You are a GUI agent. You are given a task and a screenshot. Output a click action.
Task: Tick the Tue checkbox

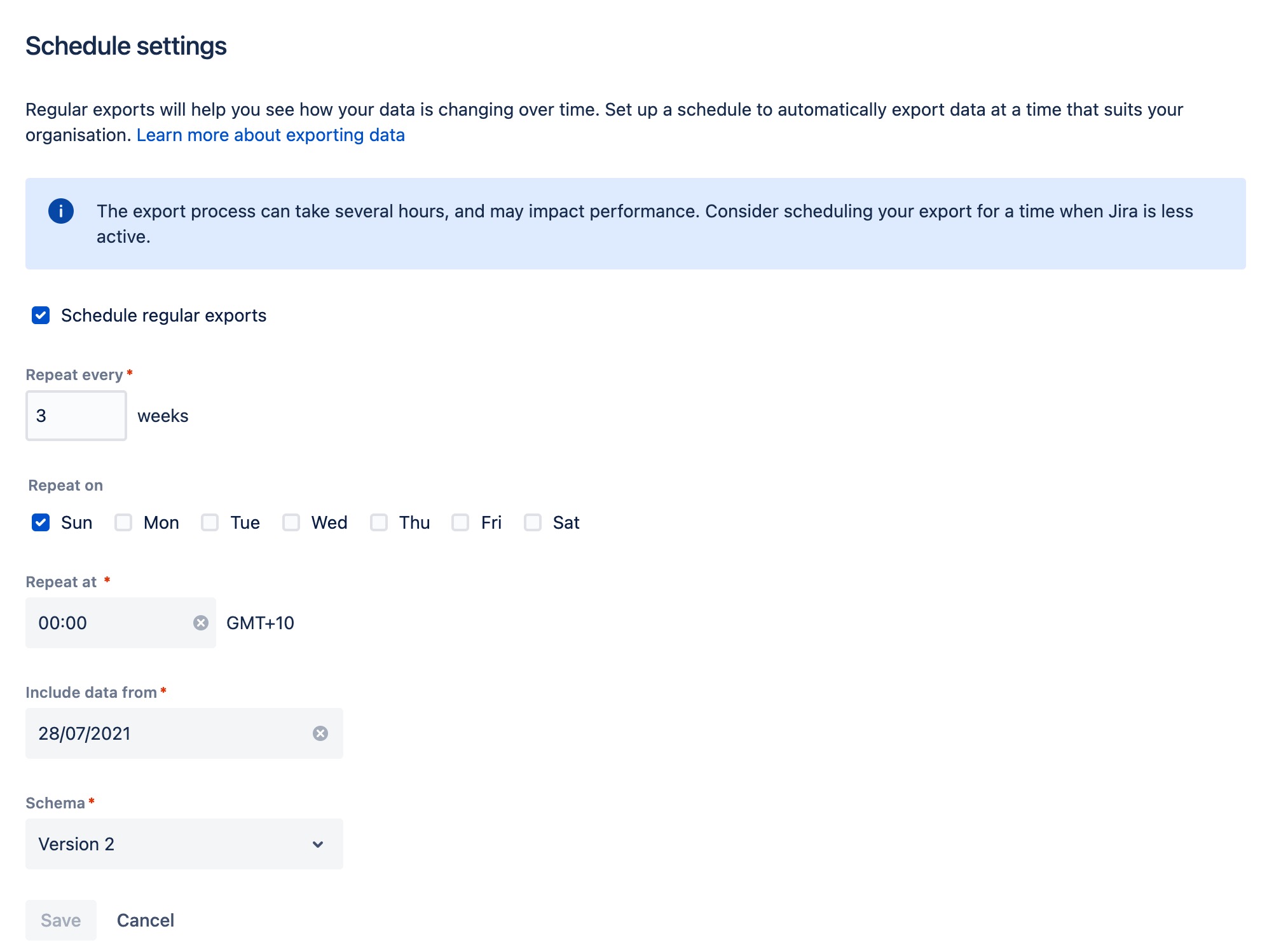tap(210, 522)
